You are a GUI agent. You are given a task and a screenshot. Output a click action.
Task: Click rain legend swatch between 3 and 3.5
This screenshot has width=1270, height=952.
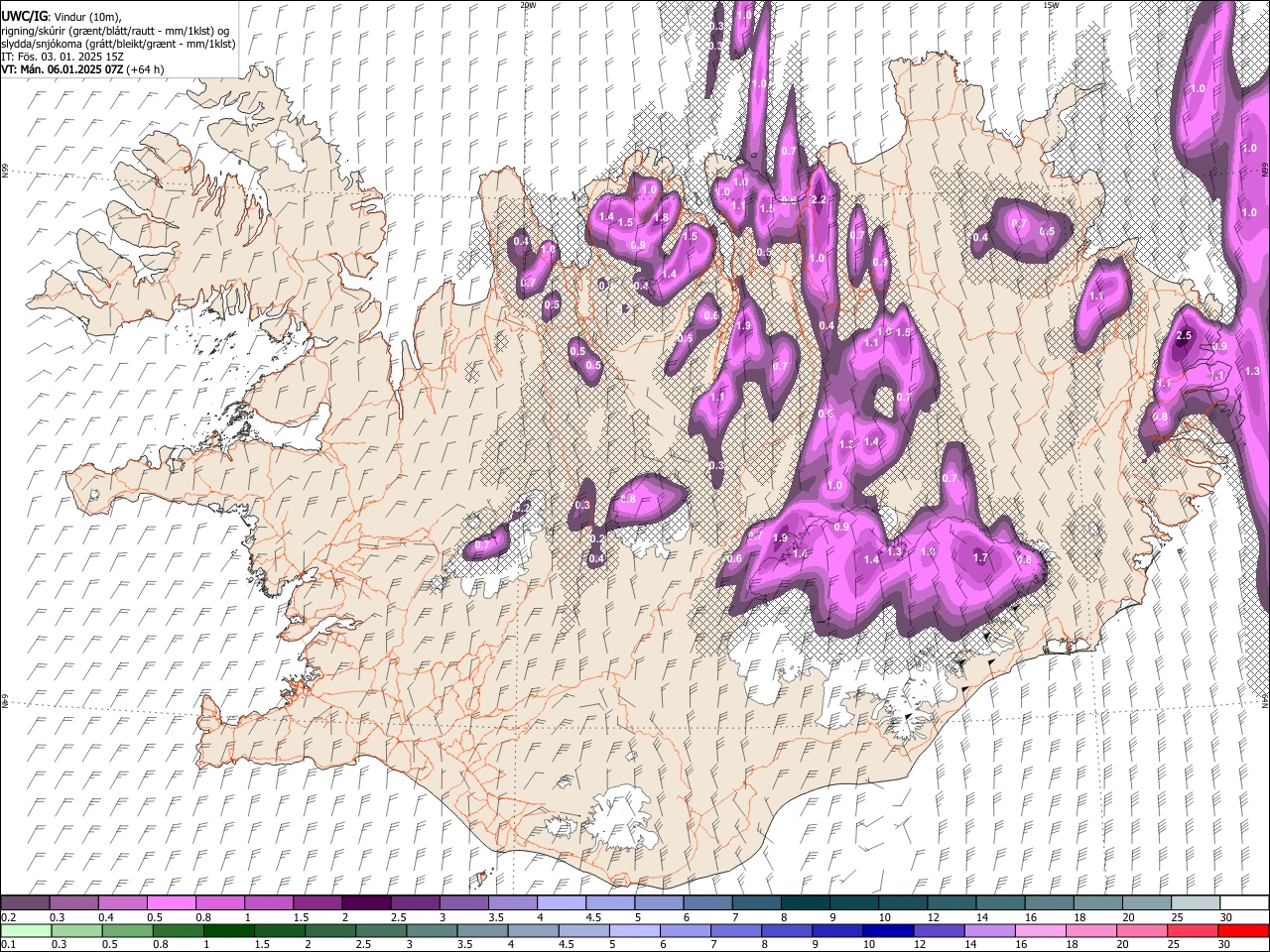(431, 931)
